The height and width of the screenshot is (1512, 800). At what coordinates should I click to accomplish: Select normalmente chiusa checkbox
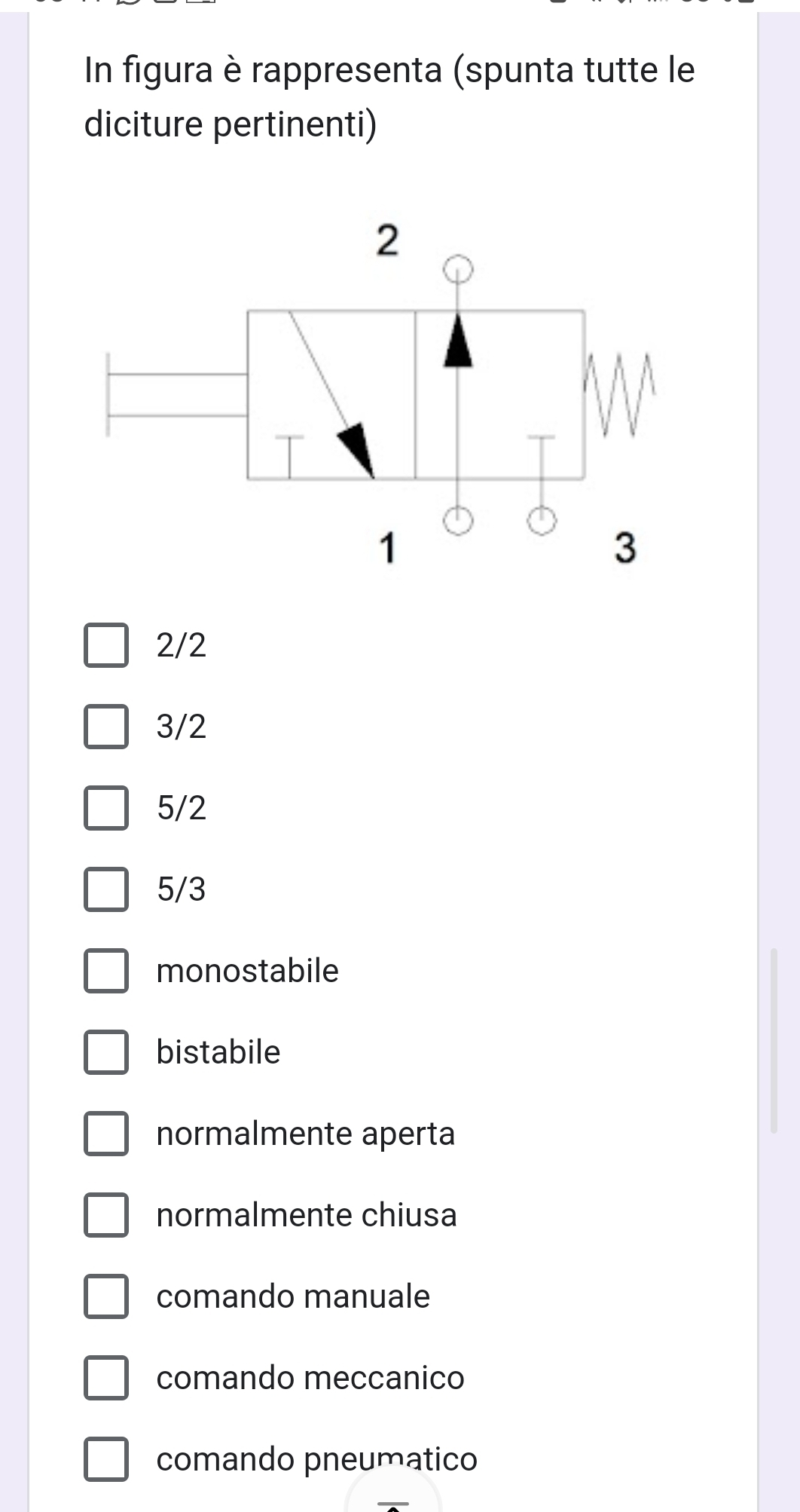click(x=106, y=1215)
